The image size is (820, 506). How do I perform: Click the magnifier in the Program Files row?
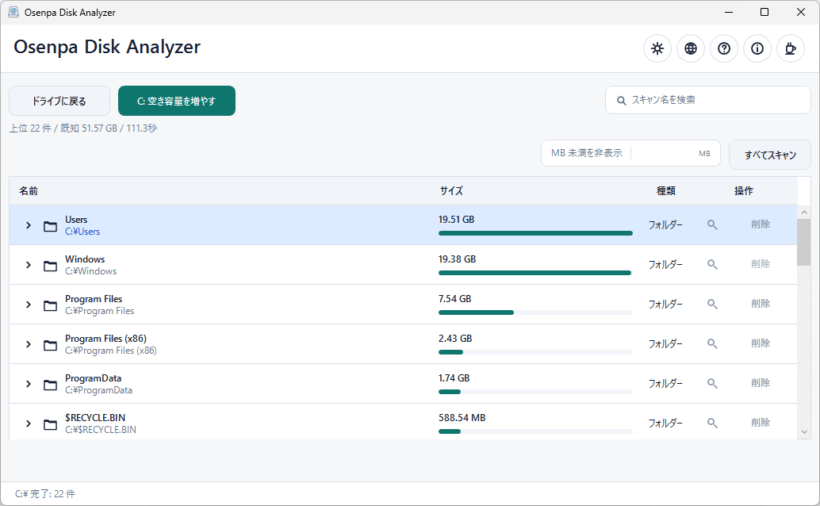(712, 304)
